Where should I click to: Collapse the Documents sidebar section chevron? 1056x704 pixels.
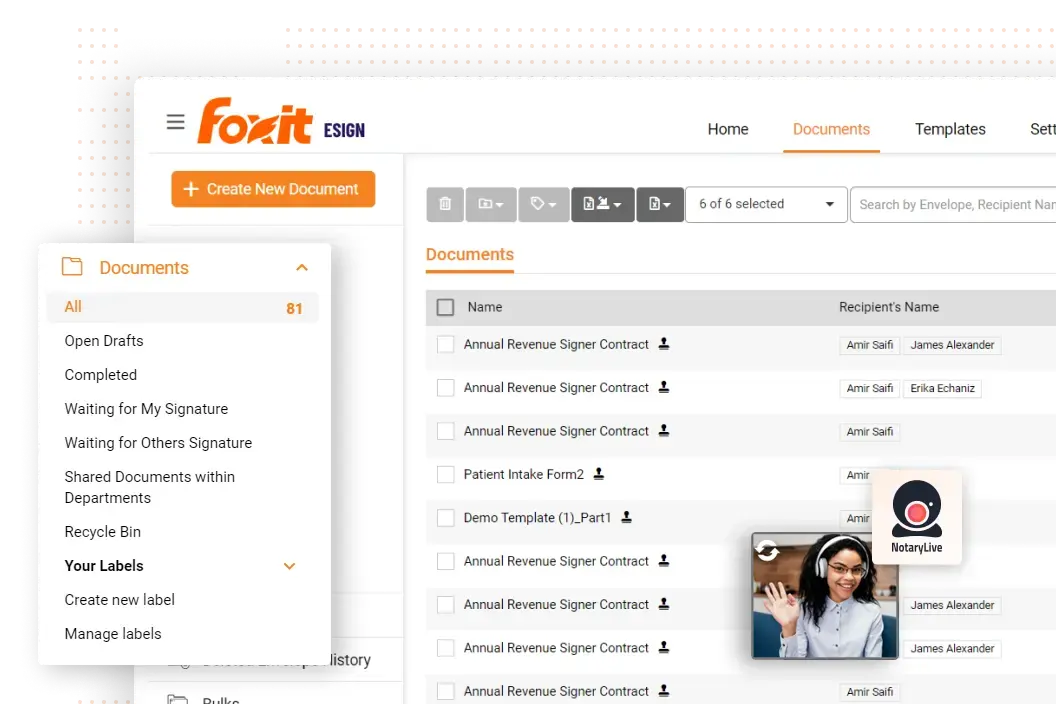click(302, 267)
